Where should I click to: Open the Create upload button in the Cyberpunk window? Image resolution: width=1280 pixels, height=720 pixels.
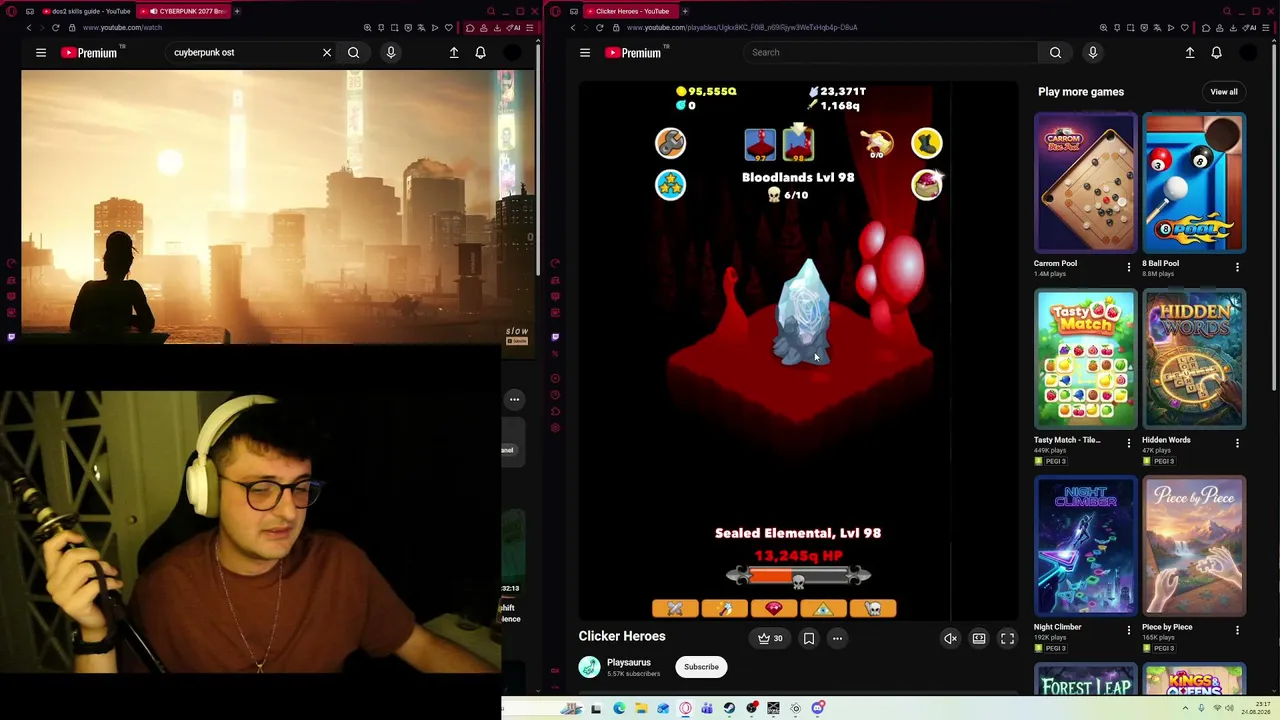tap(454, 52)
